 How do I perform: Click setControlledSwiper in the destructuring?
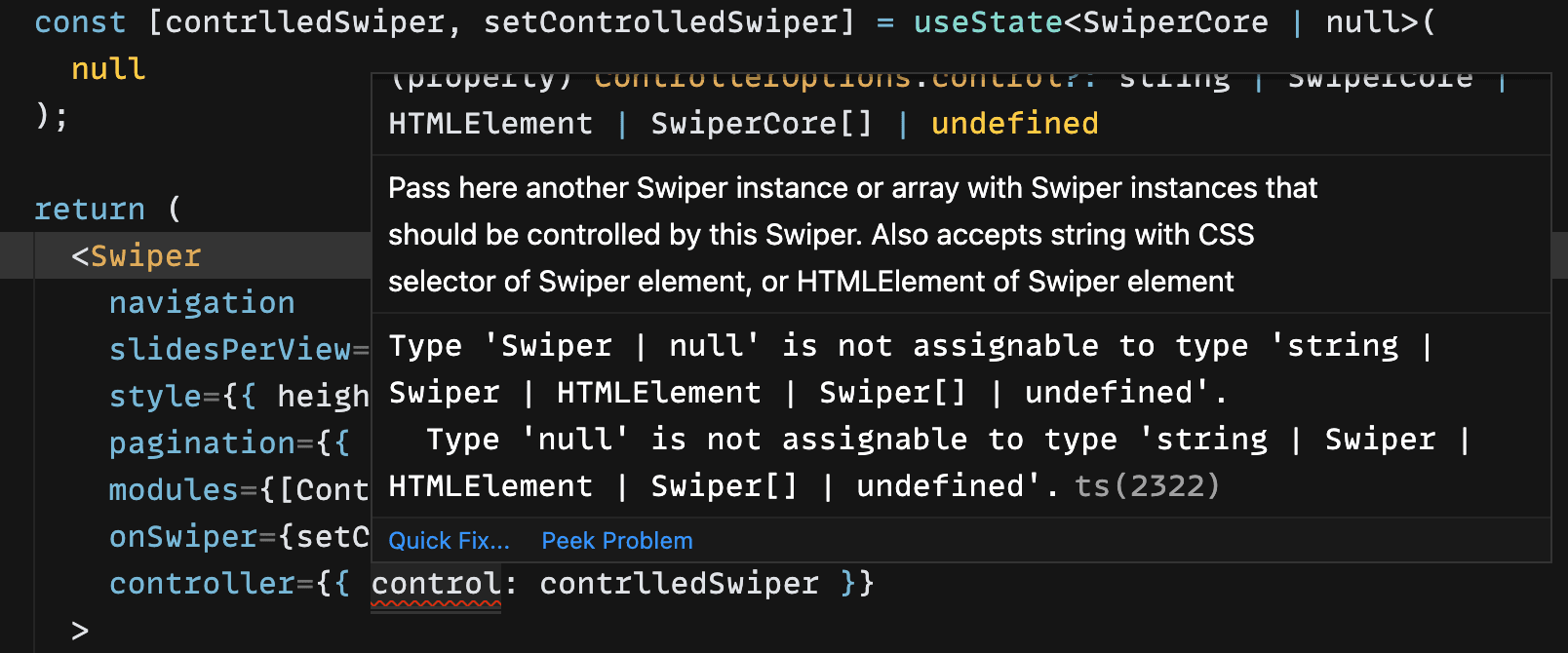click(x=669, y=22)
